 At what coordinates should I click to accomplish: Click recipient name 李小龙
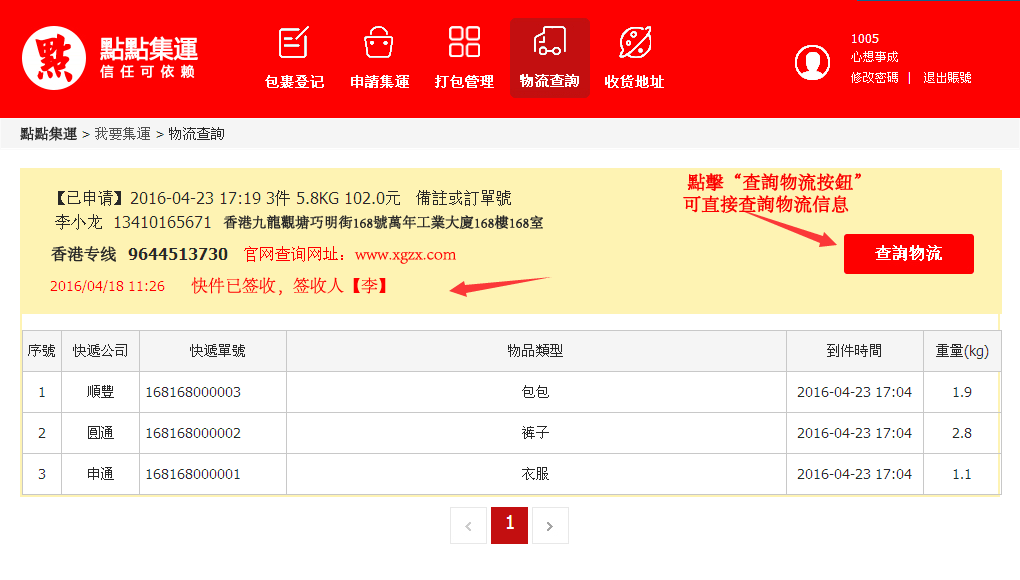(x=79, y=222)
